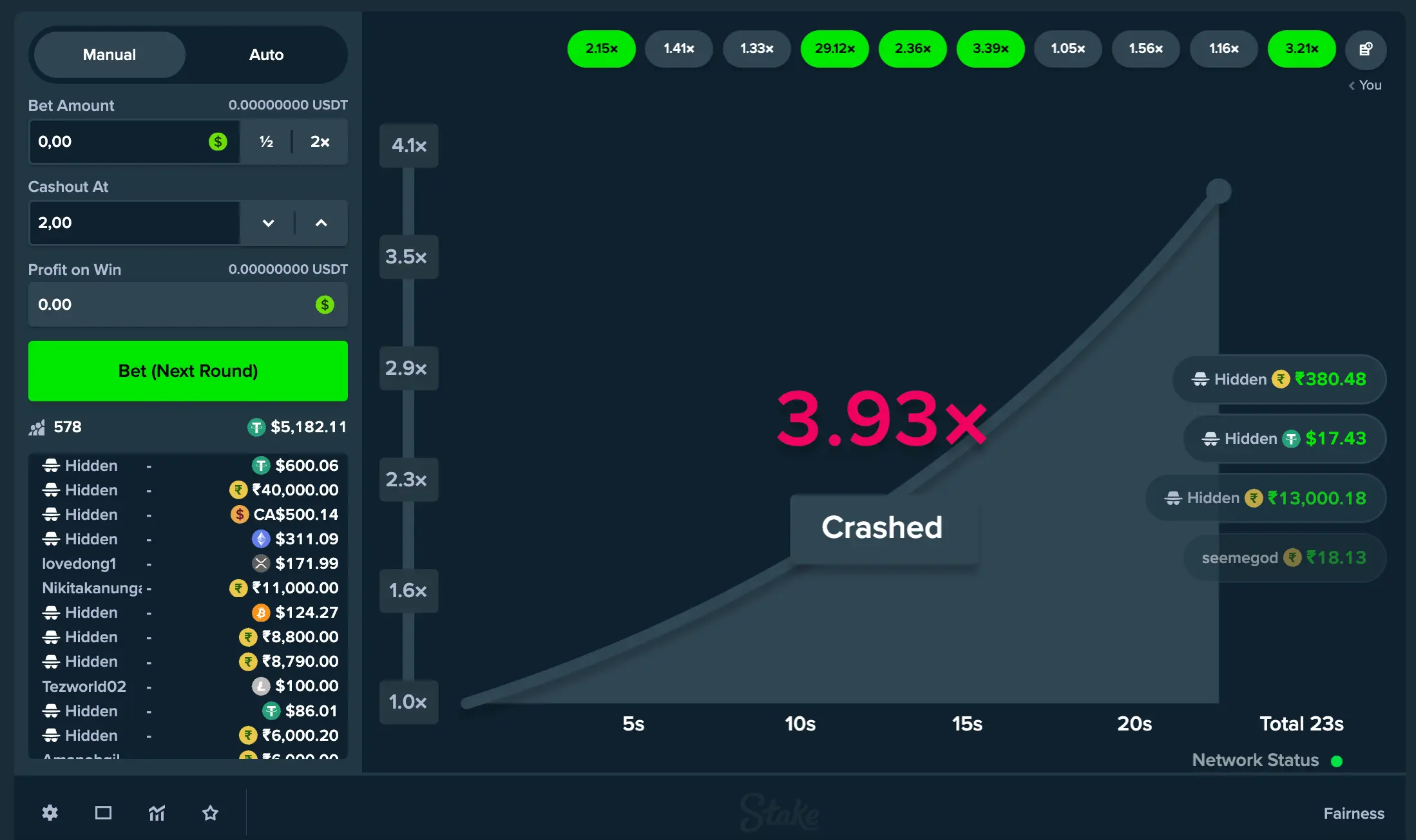The image size is (1416, 840).
Task: Double the bet with the 2x button
Action: click(320, 142)
